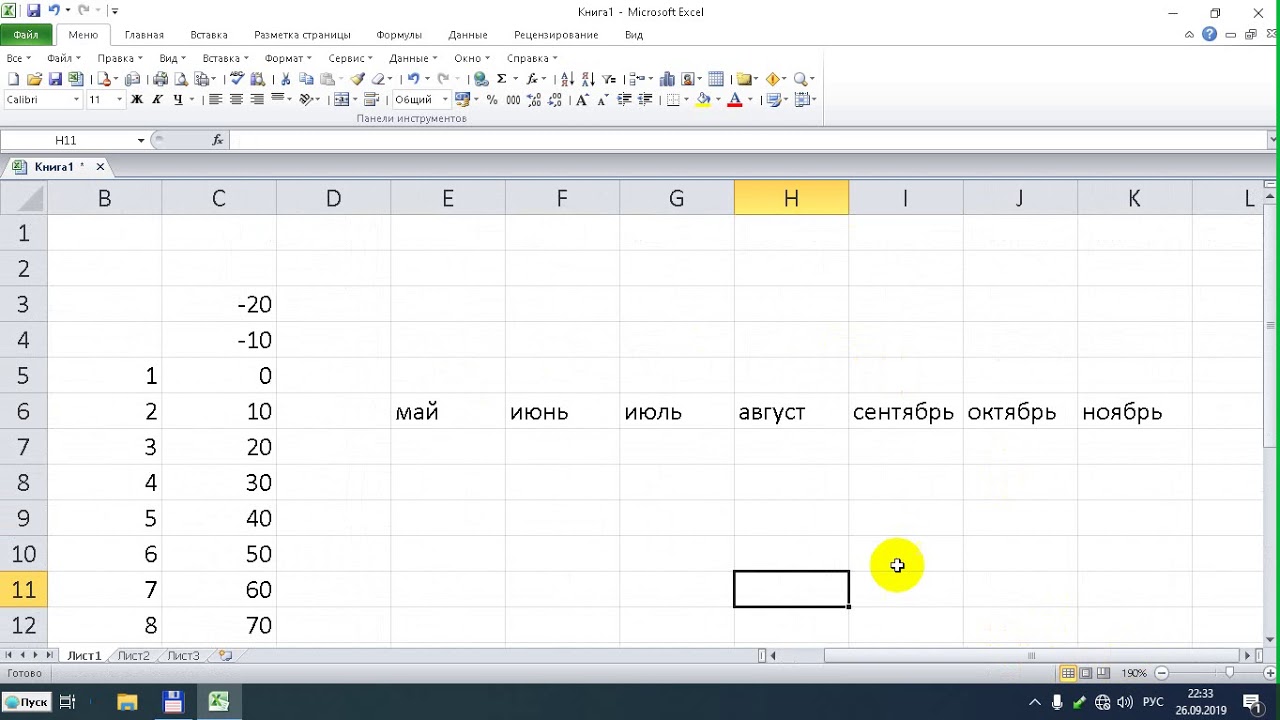Insert a chart with the column chart icon

coord(666,79)
